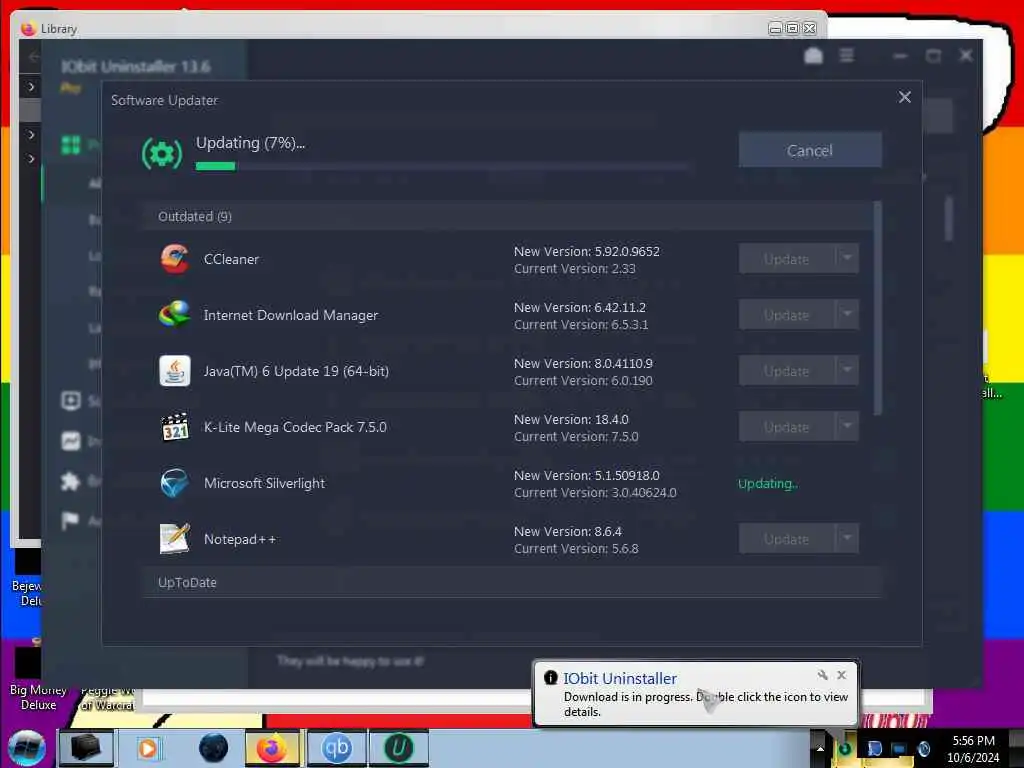The image size is (1024, 768).
Task: Click the 'Updating (7%)...' status text
Action: click(x=250, y=143)
